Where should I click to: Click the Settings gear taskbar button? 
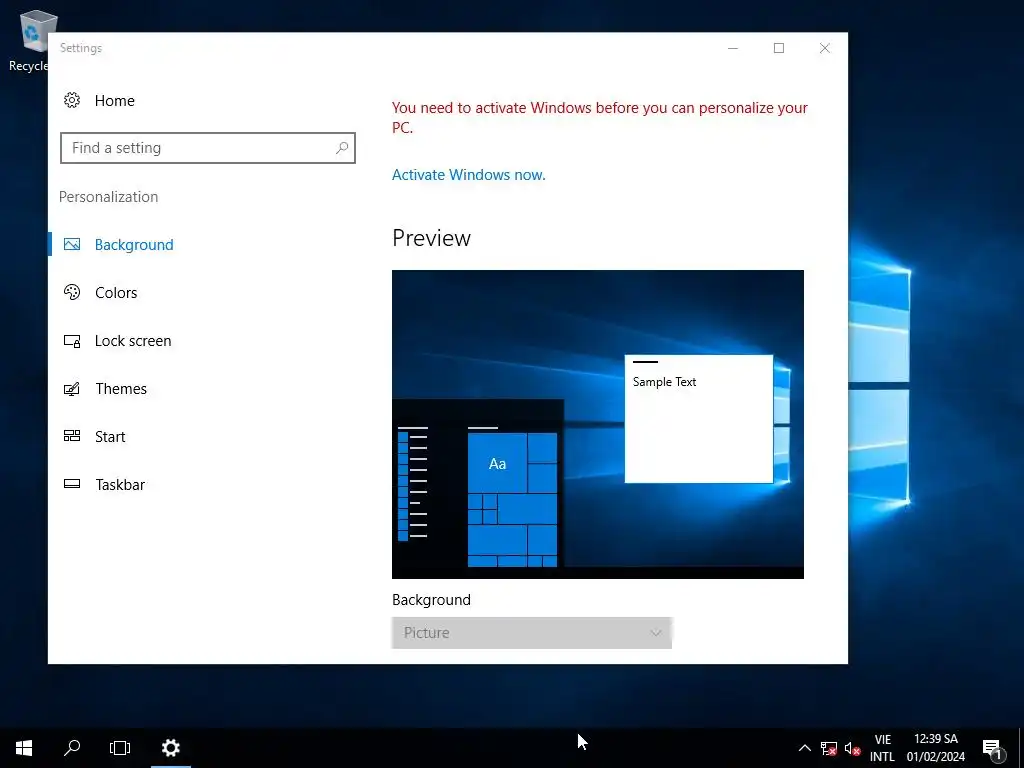(x=170, y=748)
